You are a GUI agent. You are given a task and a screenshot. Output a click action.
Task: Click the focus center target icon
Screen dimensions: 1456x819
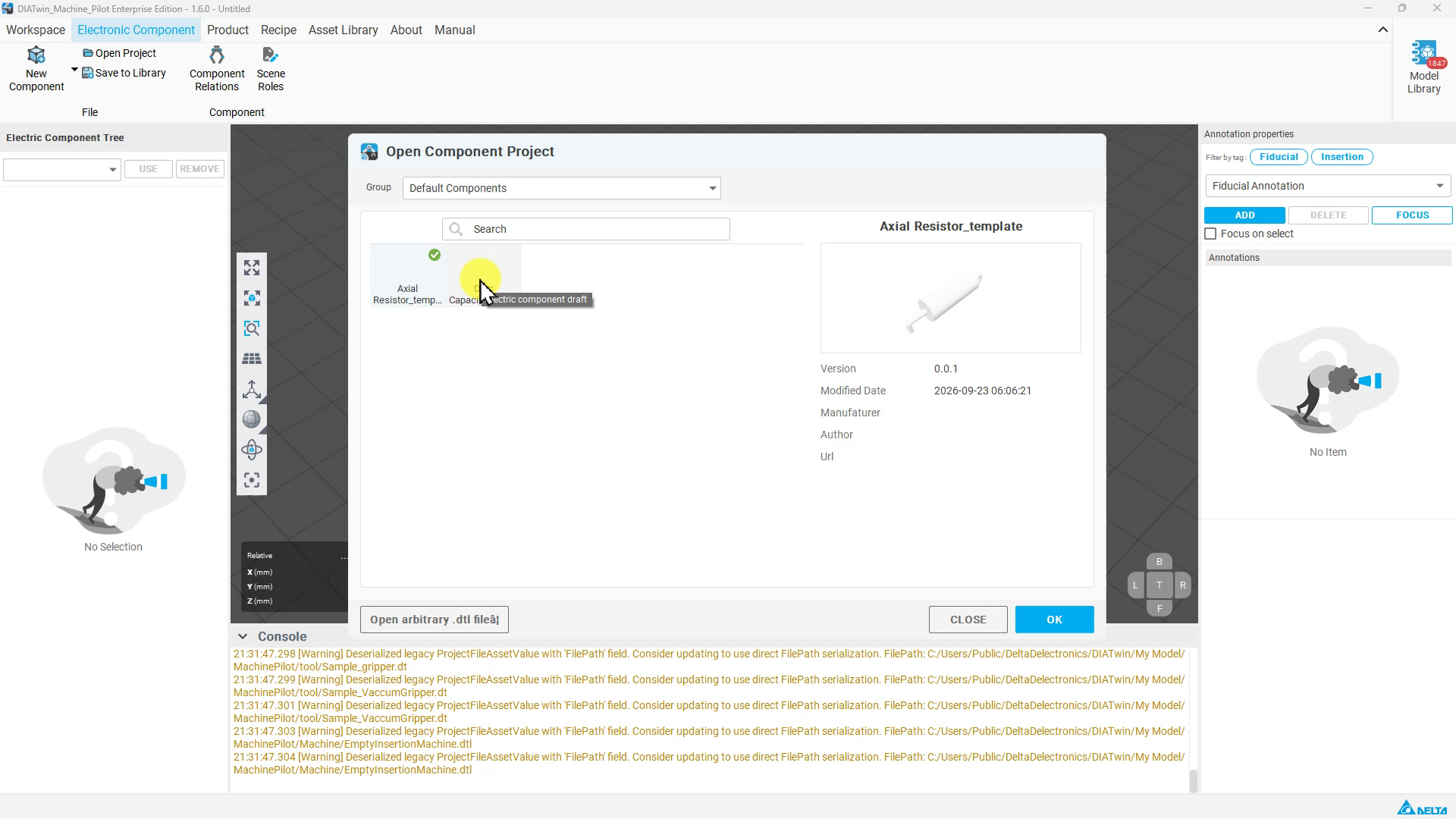(252, 480)
